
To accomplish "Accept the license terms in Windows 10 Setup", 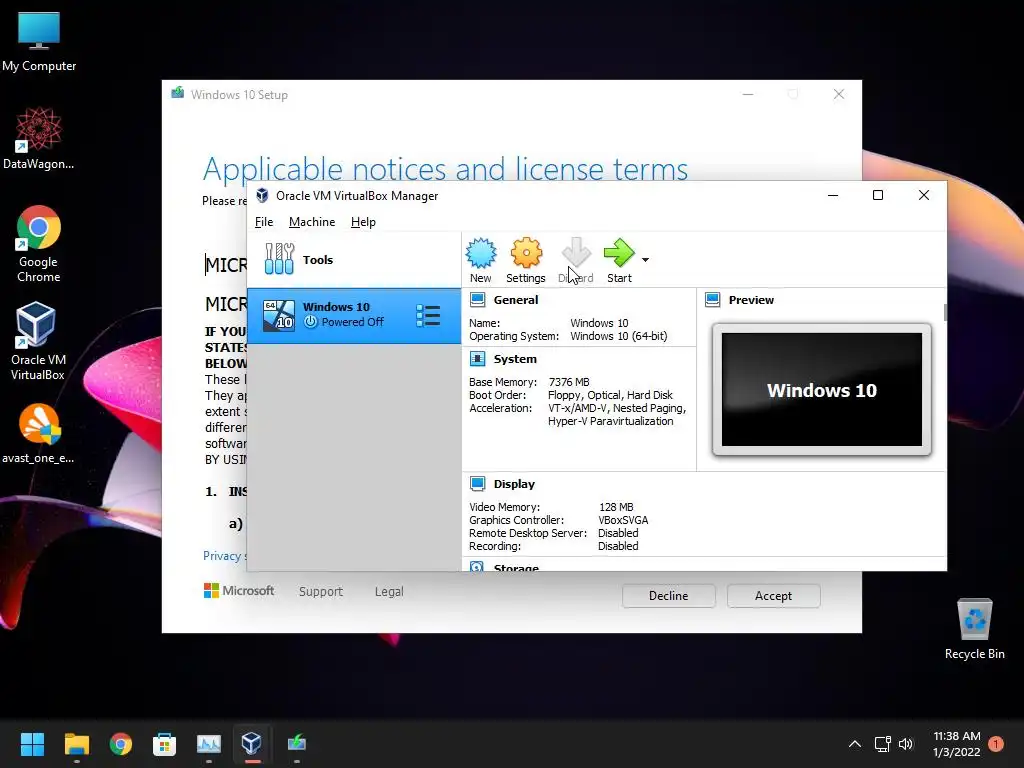I will [773, 596].
